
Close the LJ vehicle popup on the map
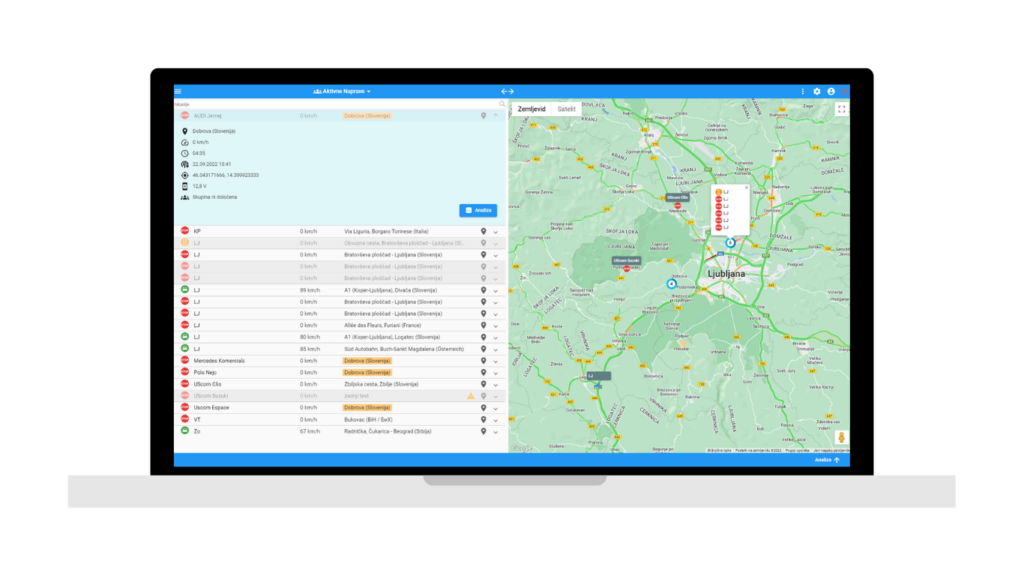[x=746, y=187]
